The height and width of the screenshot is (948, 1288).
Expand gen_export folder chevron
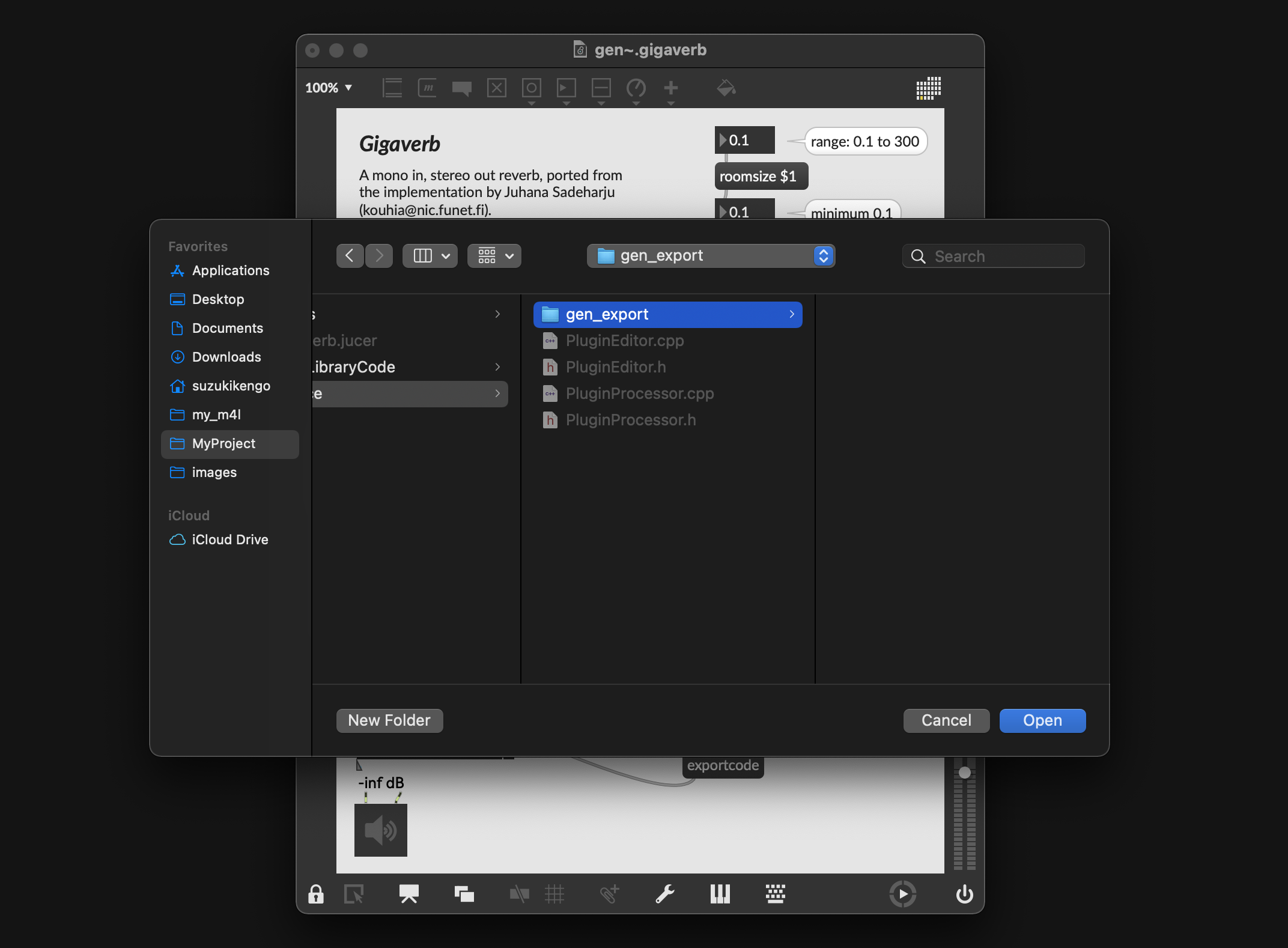coord(792,314)
